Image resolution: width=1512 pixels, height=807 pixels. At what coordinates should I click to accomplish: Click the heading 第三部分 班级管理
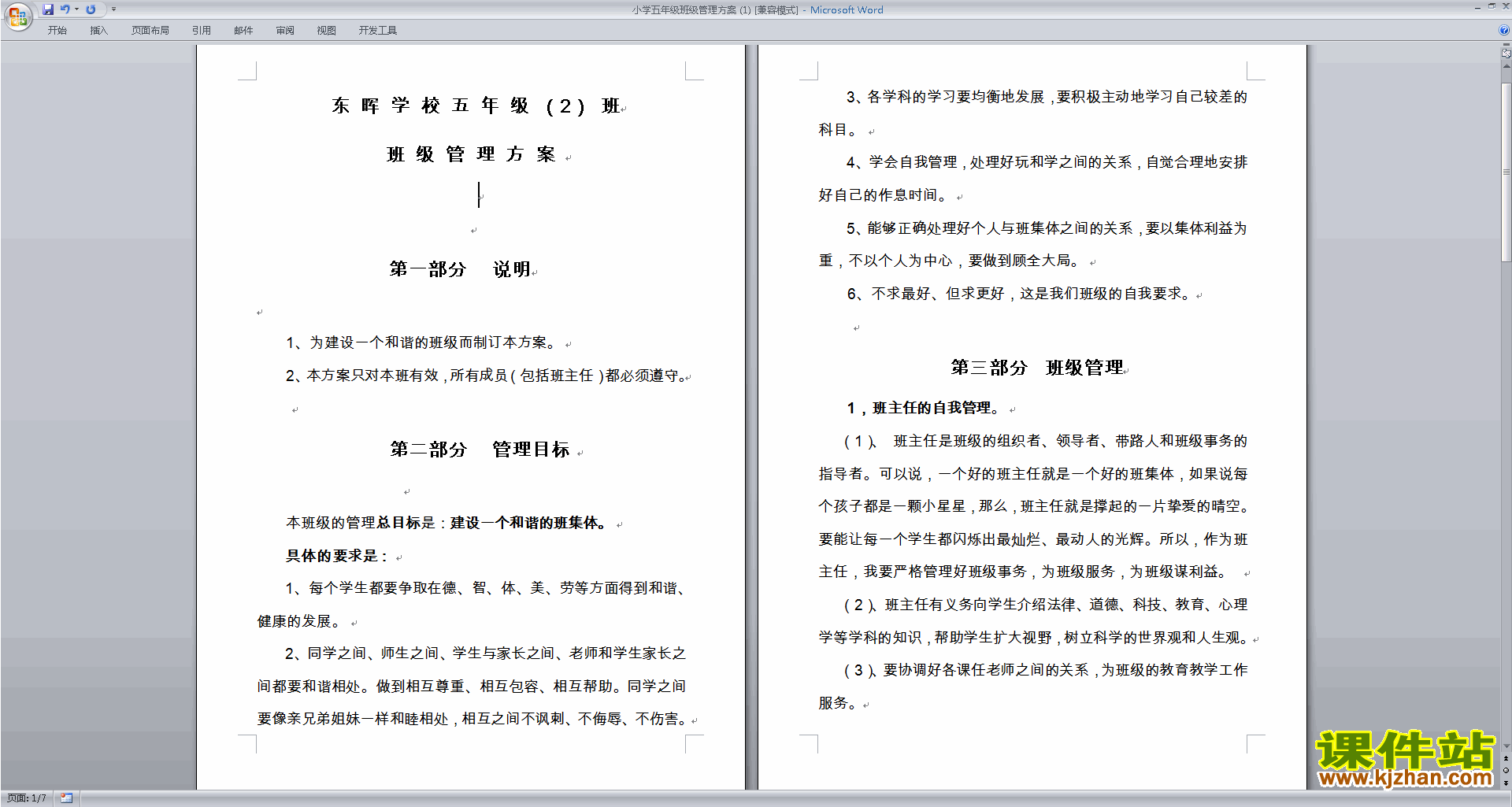click(1037, 368)
